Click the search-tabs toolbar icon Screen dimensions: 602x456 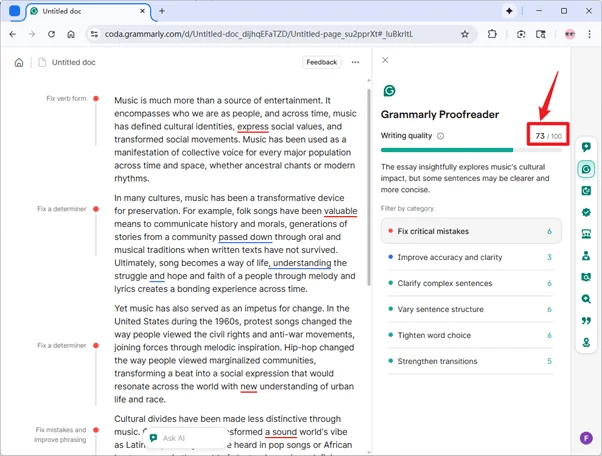541,34
